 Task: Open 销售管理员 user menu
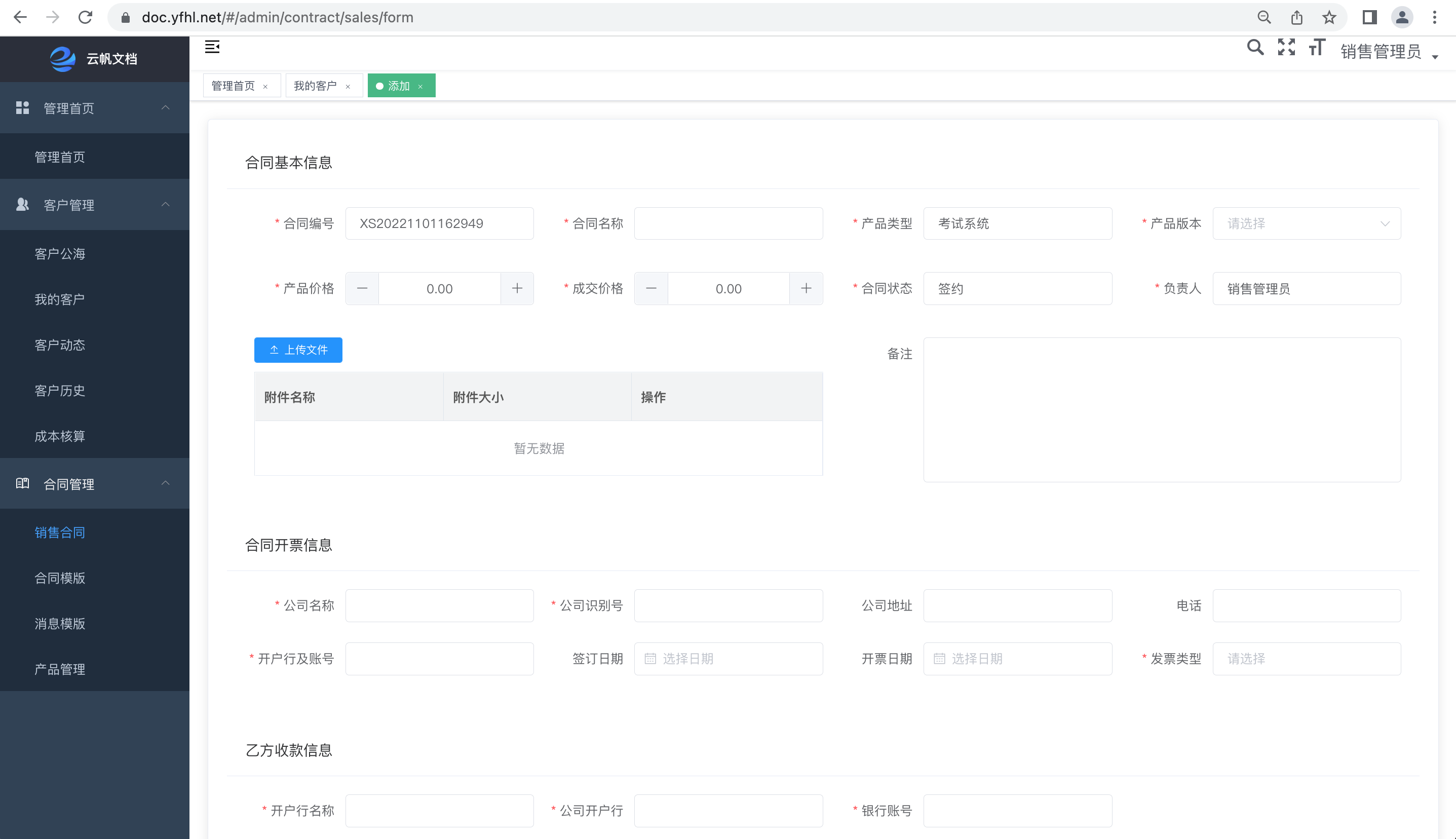pyautogui.click(x=1389, y=52)
